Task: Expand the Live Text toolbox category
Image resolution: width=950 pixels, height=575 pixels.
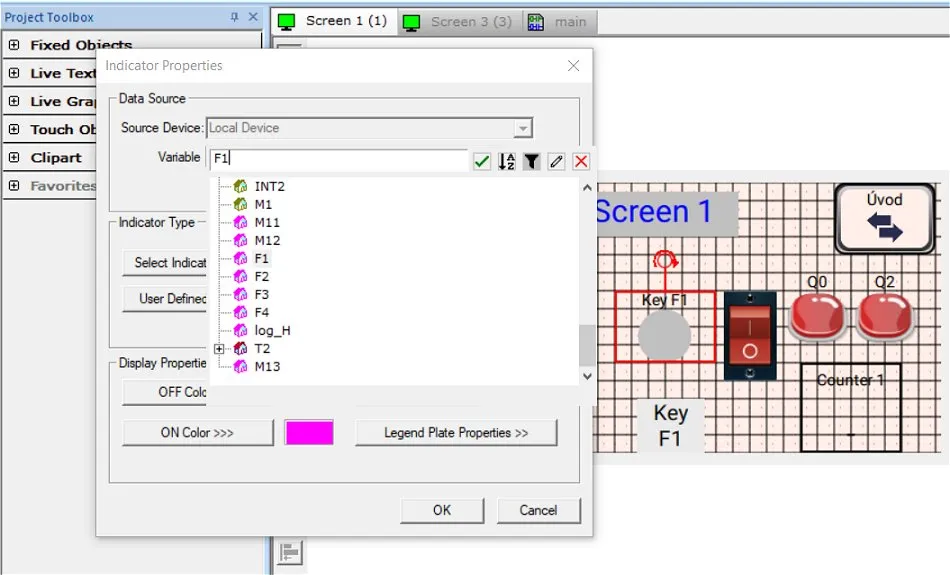Action: pyautogui.click(x=14, y=73)
